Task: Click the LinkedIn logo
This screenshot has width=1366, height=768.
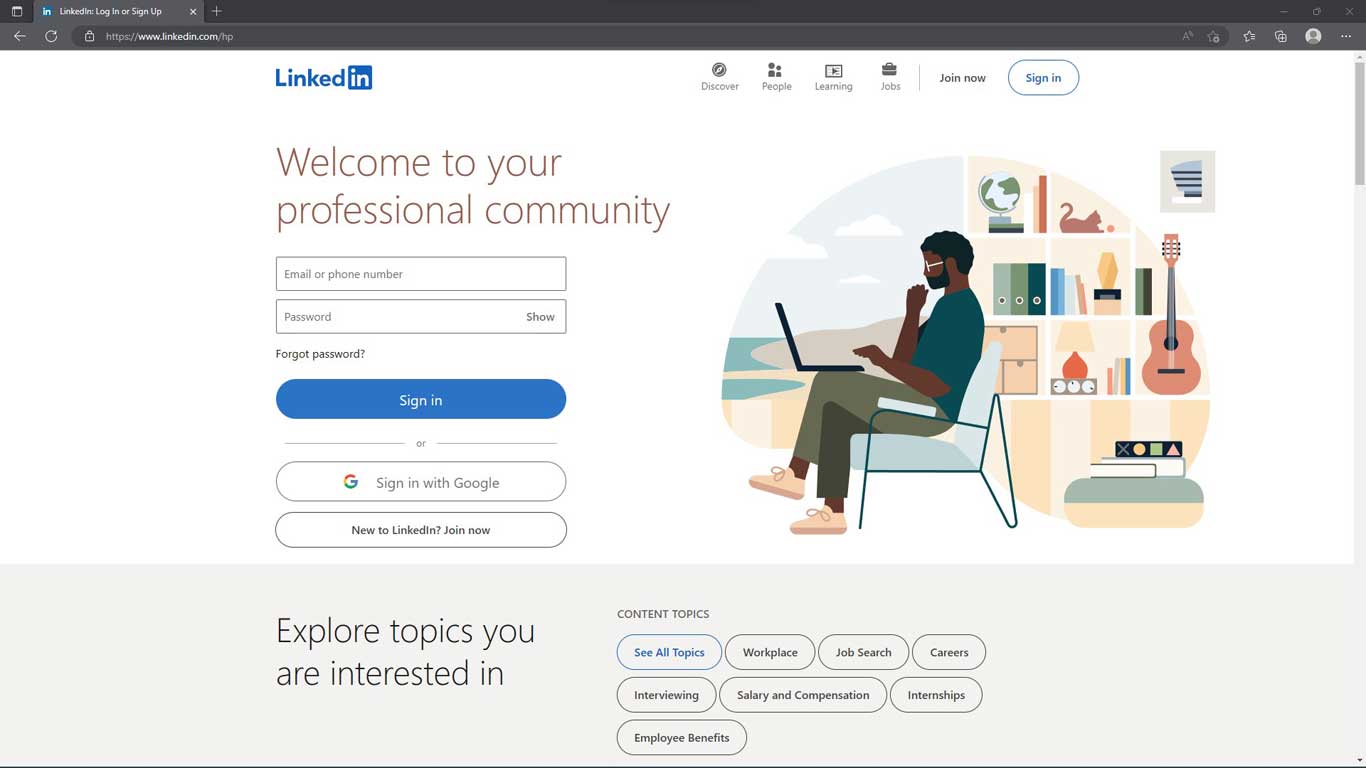Action: pos(324,77)
